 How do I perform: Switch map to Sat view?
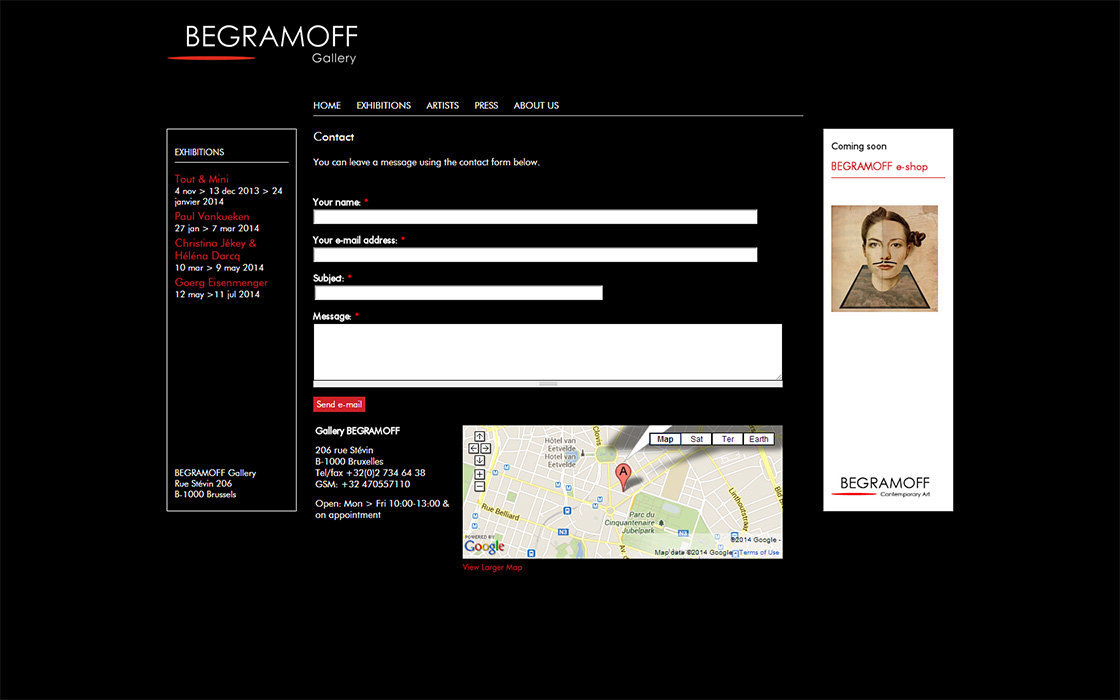(x=696, y=439)
